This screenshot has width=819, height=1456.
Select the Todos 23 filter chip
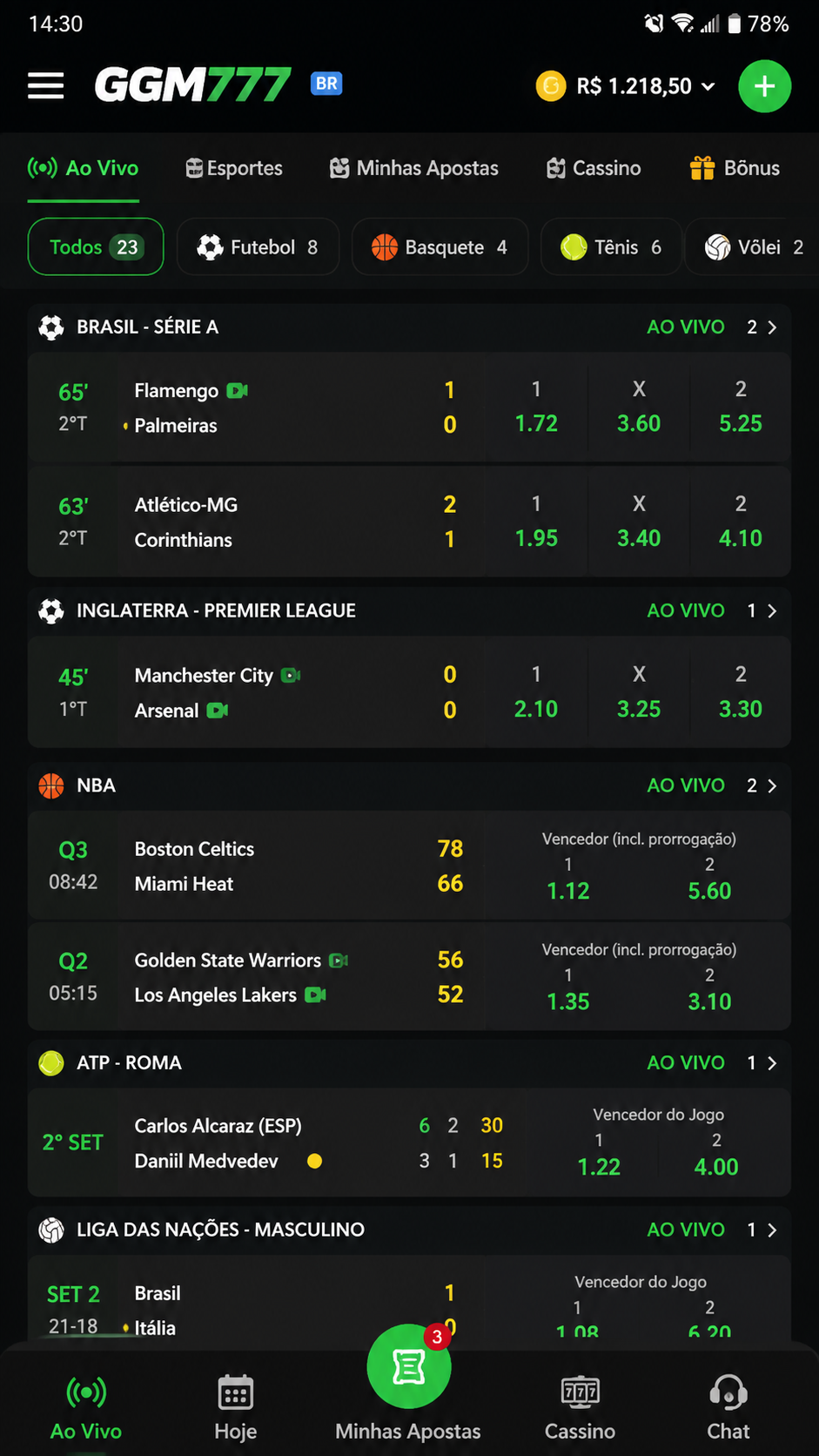(x=96, y=246)
